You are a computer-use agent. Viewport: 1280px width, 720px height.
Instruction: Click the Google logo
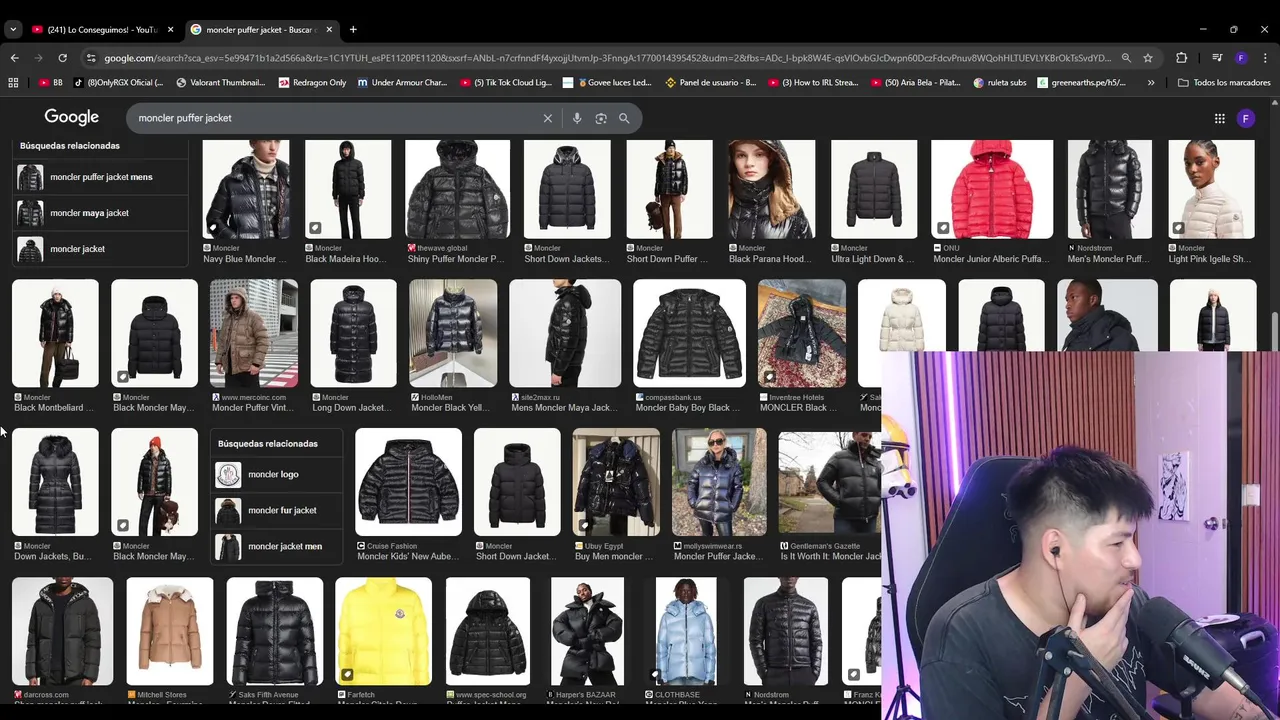pos(72,117)
